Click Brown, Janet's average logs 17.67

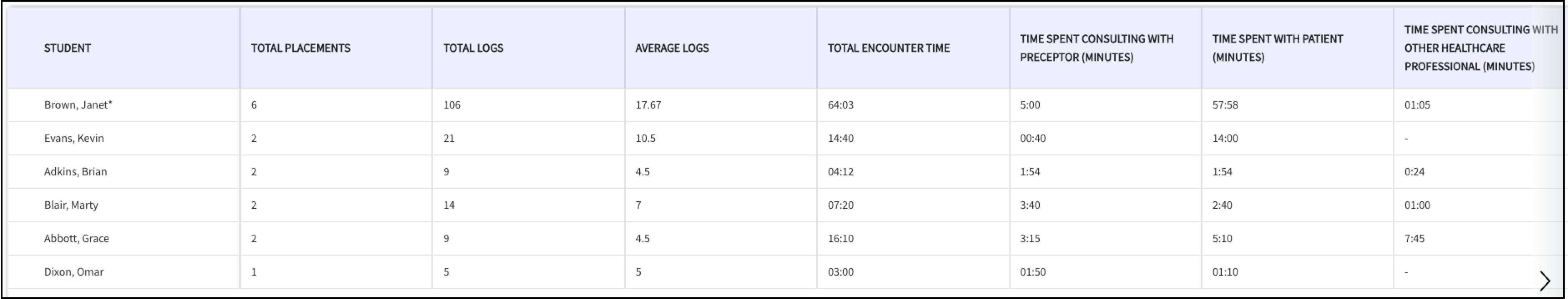tap(648, 105)
